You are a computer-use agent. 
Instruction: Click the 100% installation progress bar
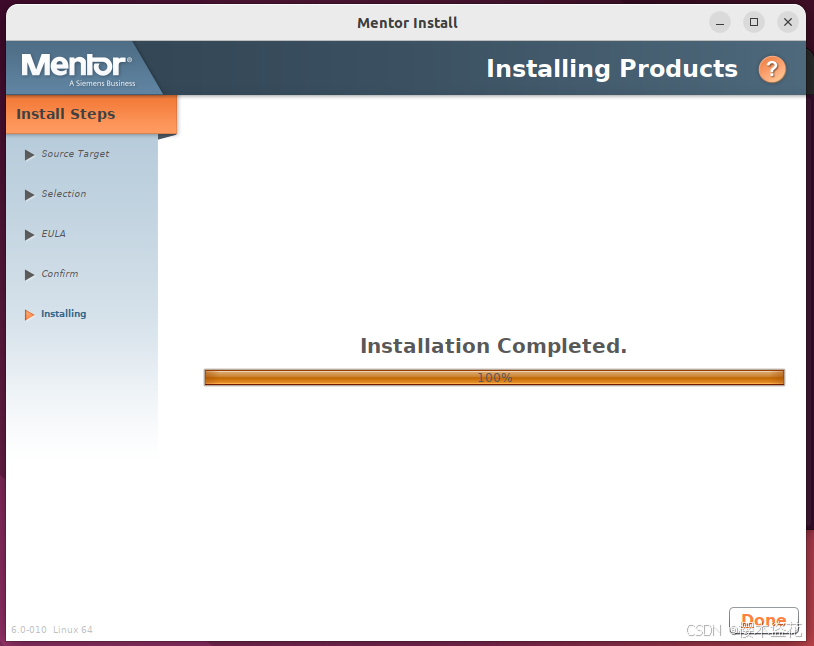[494, 378]
